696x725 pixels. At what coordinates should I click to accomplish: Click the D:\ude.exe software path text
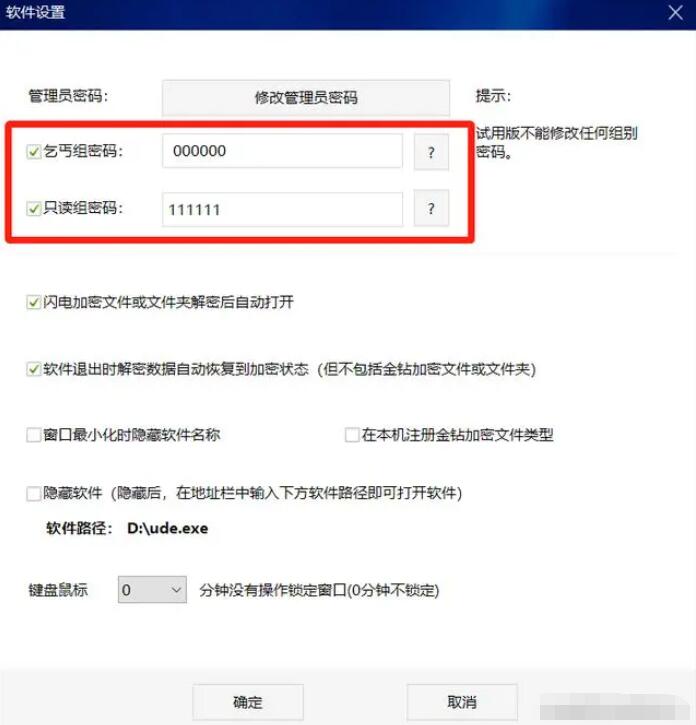(x=167, y=528)
